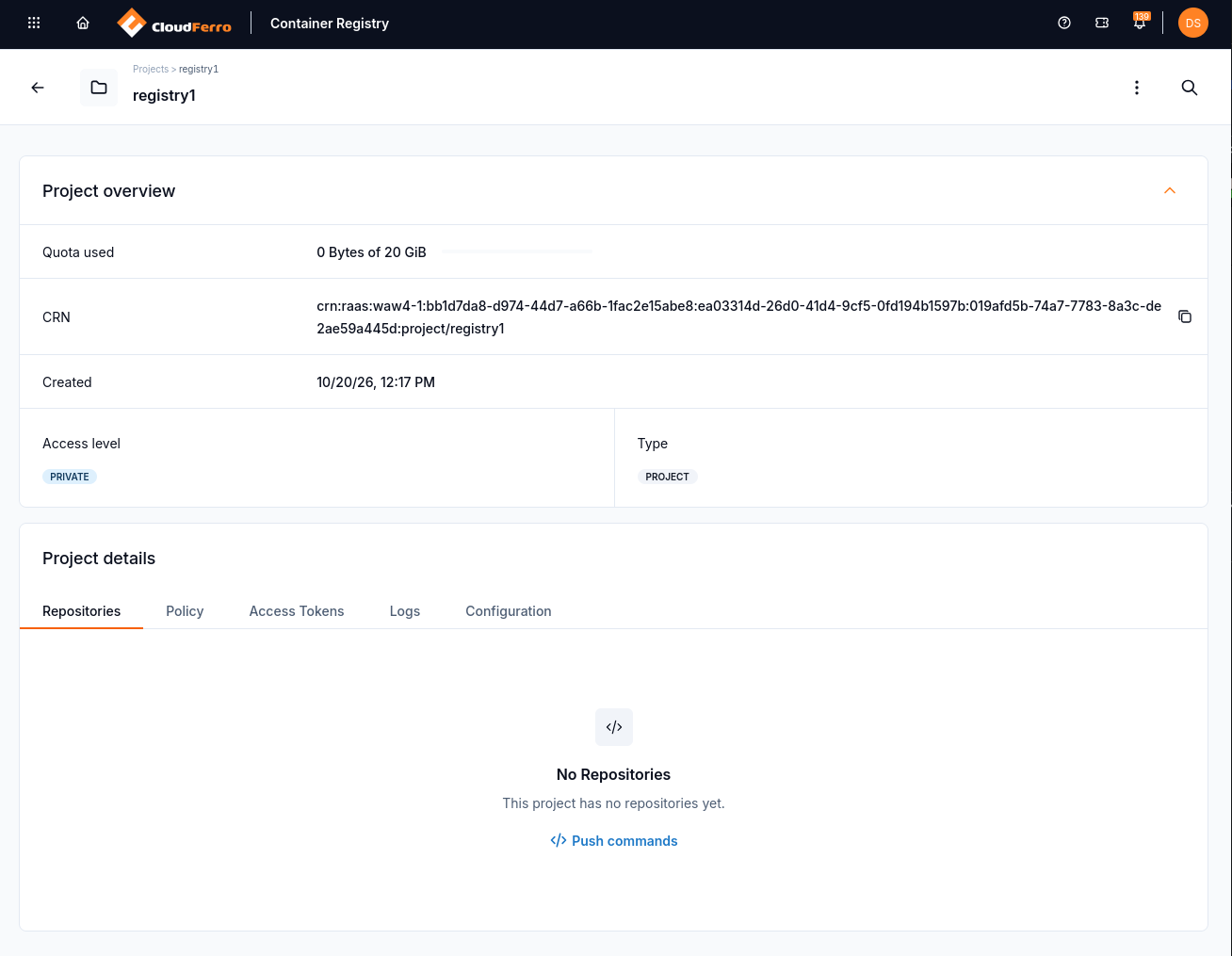Open the apps grid menu
The height and width of the screenshot is (956, 1232).
34,23
